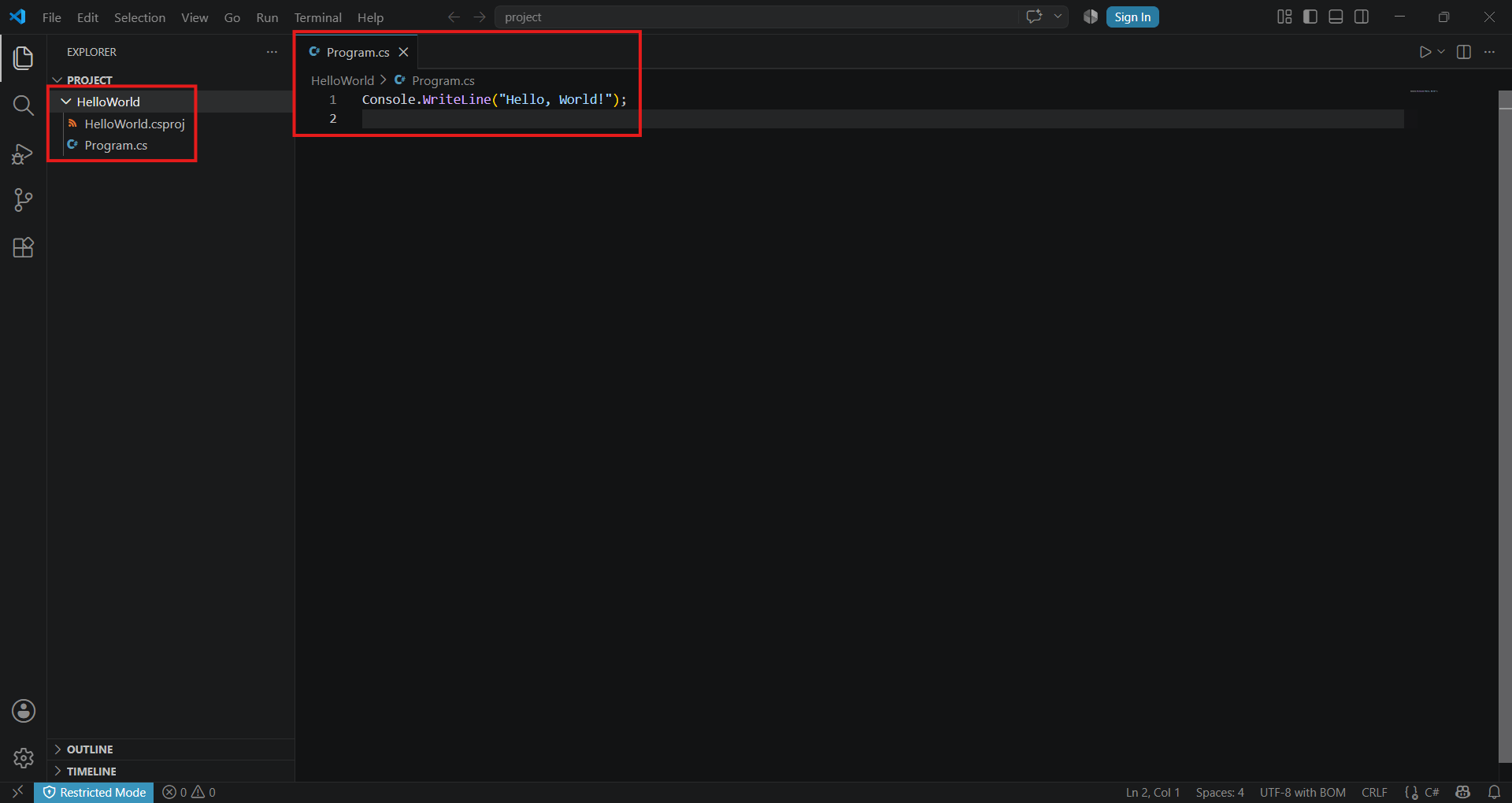Open the run button dropdown arrow
The height and width of the screenshot is (803, 1512).
[x=1441, y=52]
